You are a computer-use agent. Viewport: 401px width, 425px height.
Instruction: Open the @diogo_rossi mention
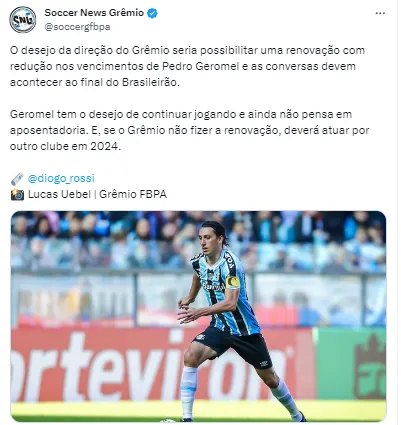(x=61, y=178)
